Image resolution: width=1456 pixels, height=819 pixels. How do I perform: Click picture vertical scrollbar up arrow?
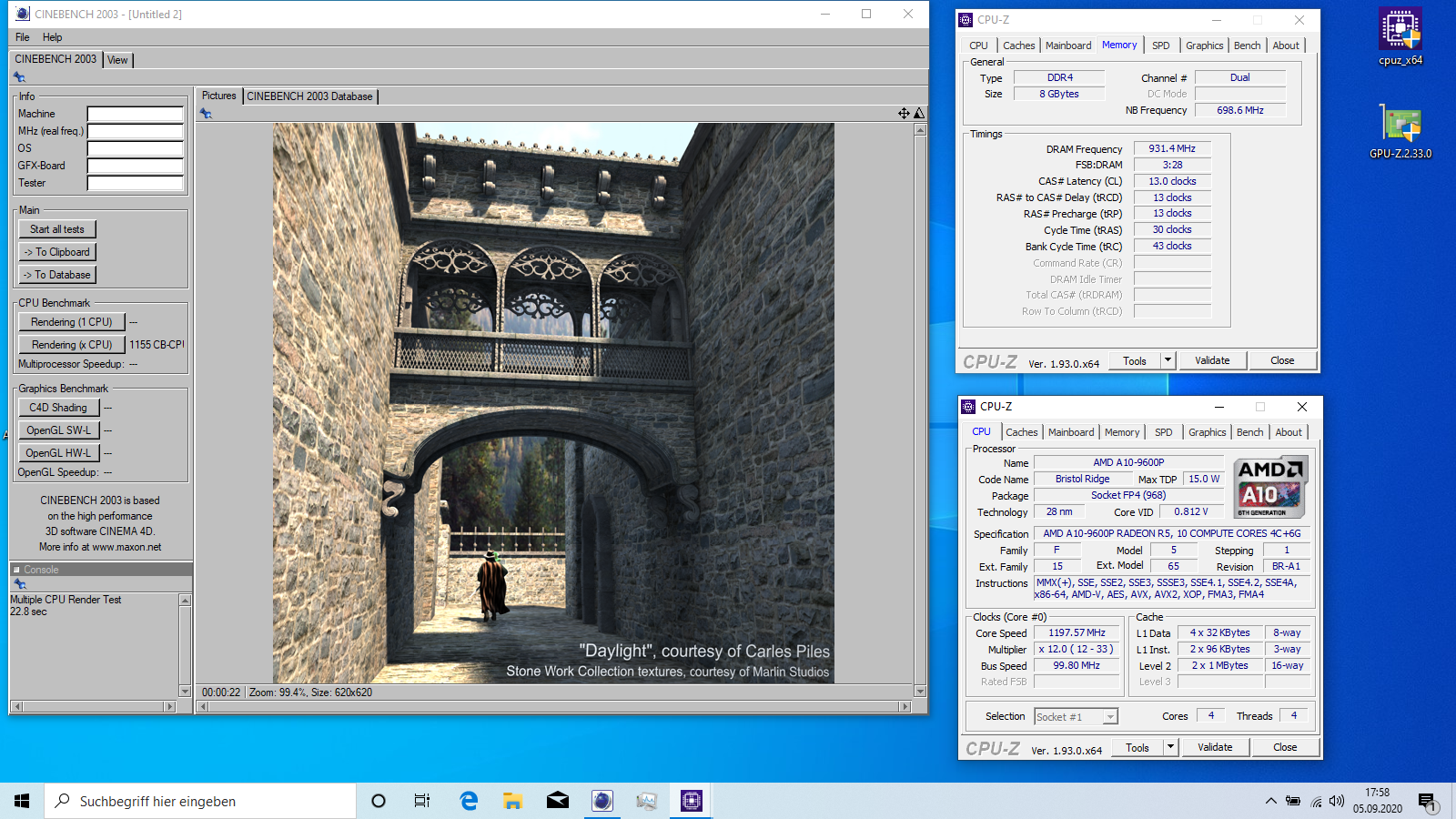(920, 130)
